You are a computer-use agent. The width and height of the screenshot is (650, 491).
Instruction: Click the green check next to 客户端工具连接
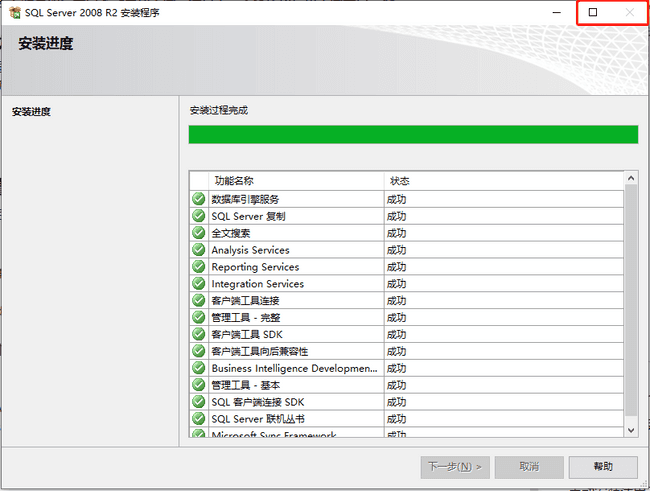pyautogui.click(x=199, y=300)
